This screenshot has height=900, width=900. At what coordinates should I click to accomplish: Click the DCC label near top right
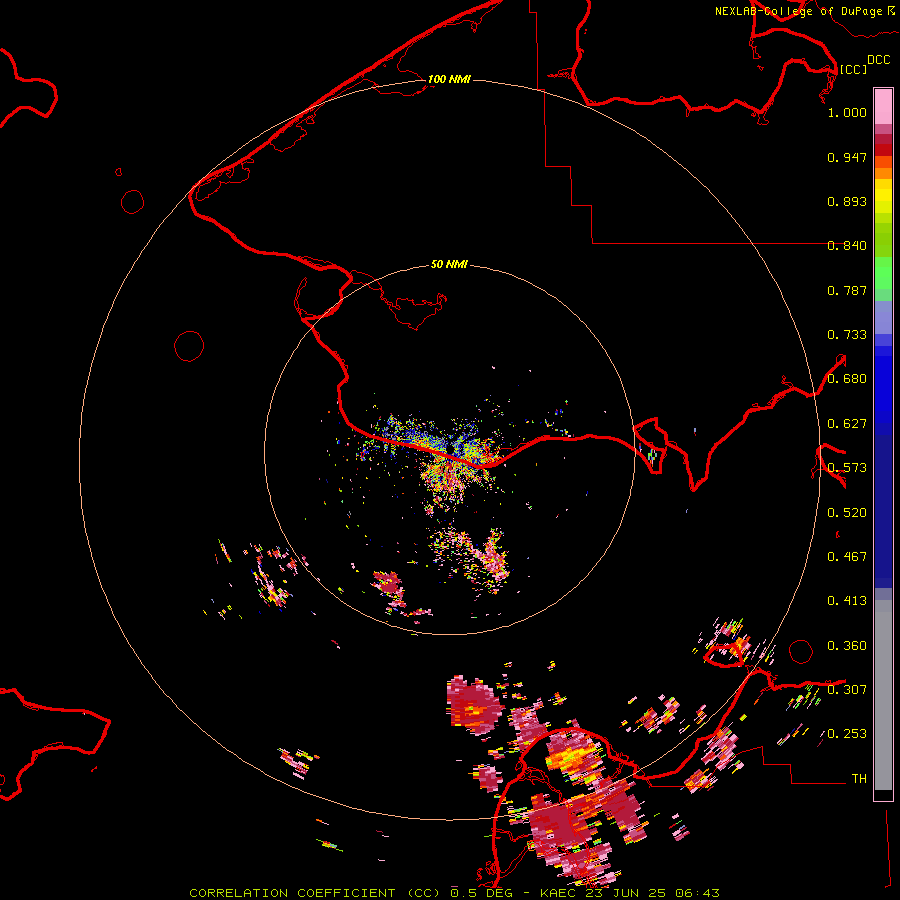coord(879,60)
